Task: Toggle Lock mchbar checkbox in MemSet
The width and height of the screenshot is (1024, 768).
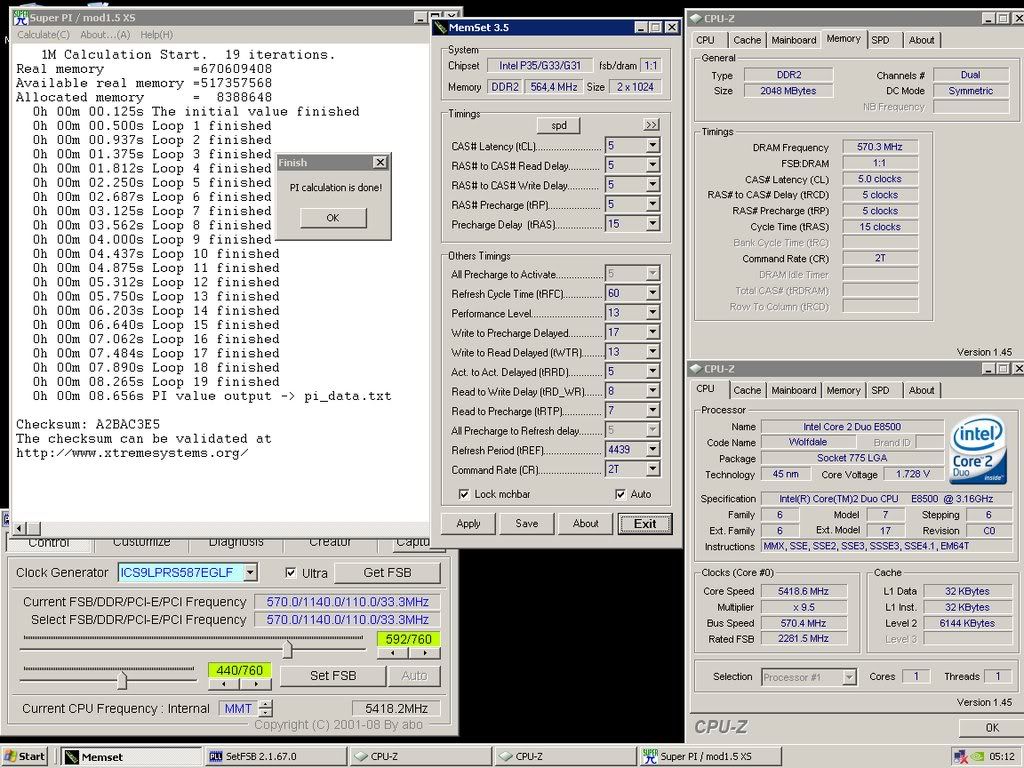Action: click(464, 494)
